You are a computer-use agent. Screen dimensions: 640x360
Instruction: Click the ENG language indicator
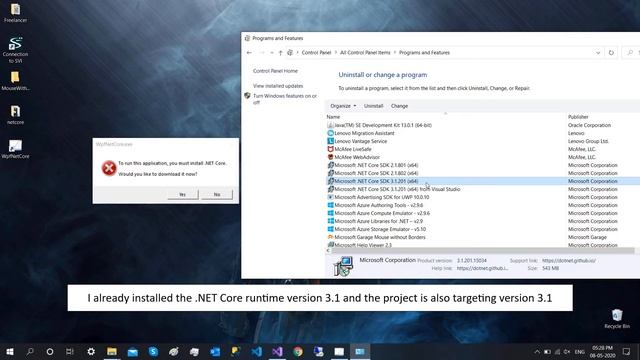point(580,352)
